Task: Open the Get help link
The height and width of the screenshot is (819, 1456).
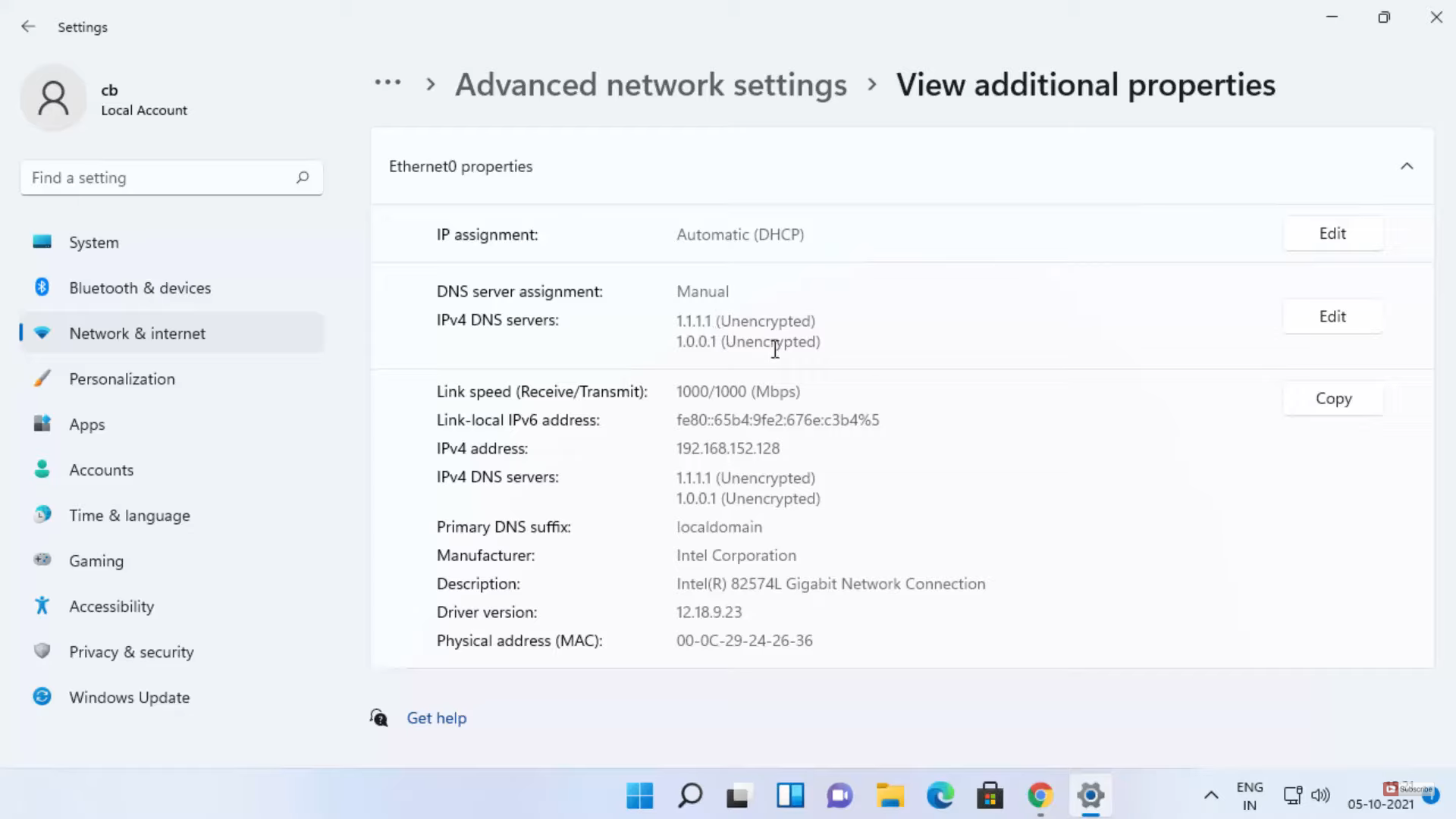Action: (x=437, y=718)
